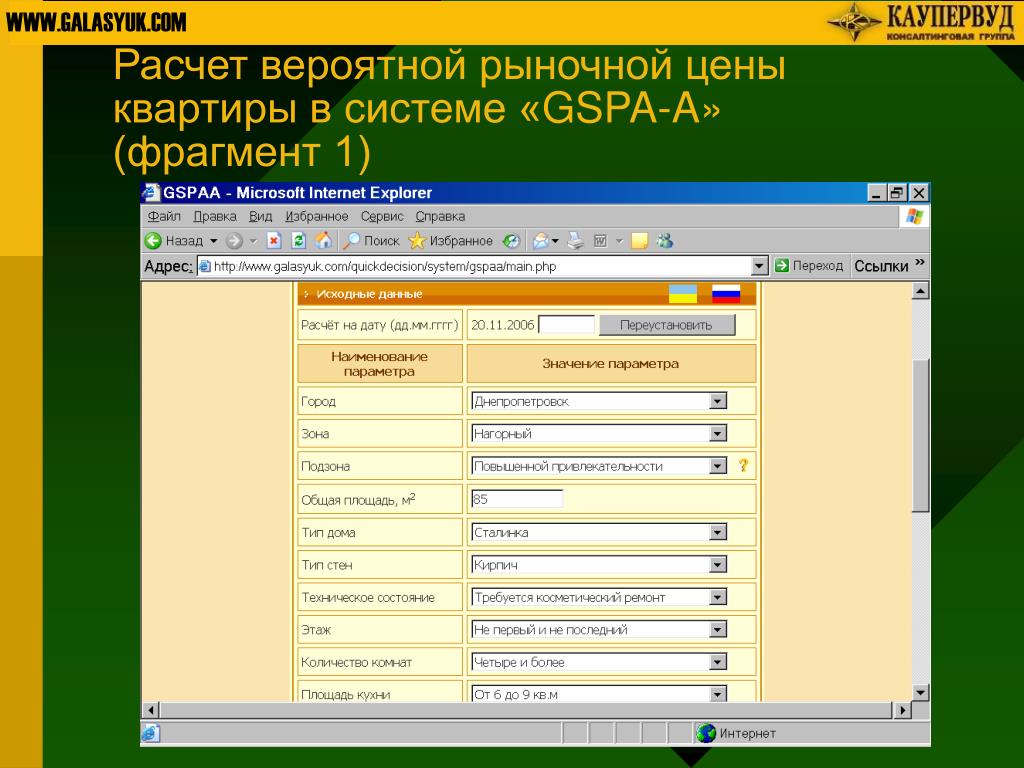
Task: Open the Тип дома dropdown (Сталинка)
Action: [718, 532]
